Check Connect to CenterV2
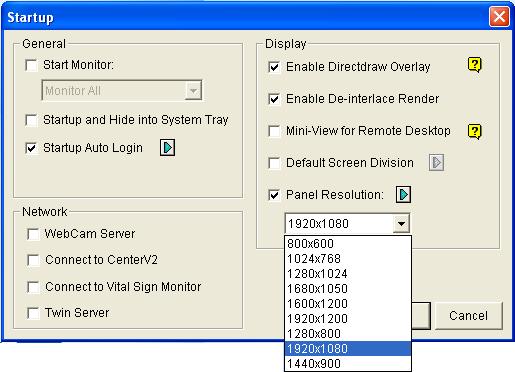 click(33, 260)
